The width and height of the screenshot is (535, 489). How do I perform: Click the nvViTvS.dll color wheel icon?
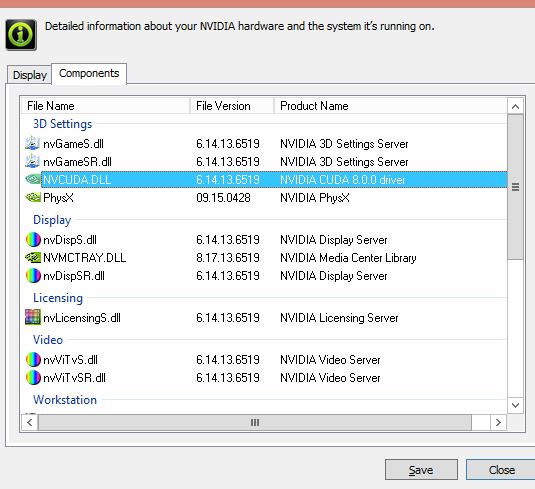(x=33, y=360)
